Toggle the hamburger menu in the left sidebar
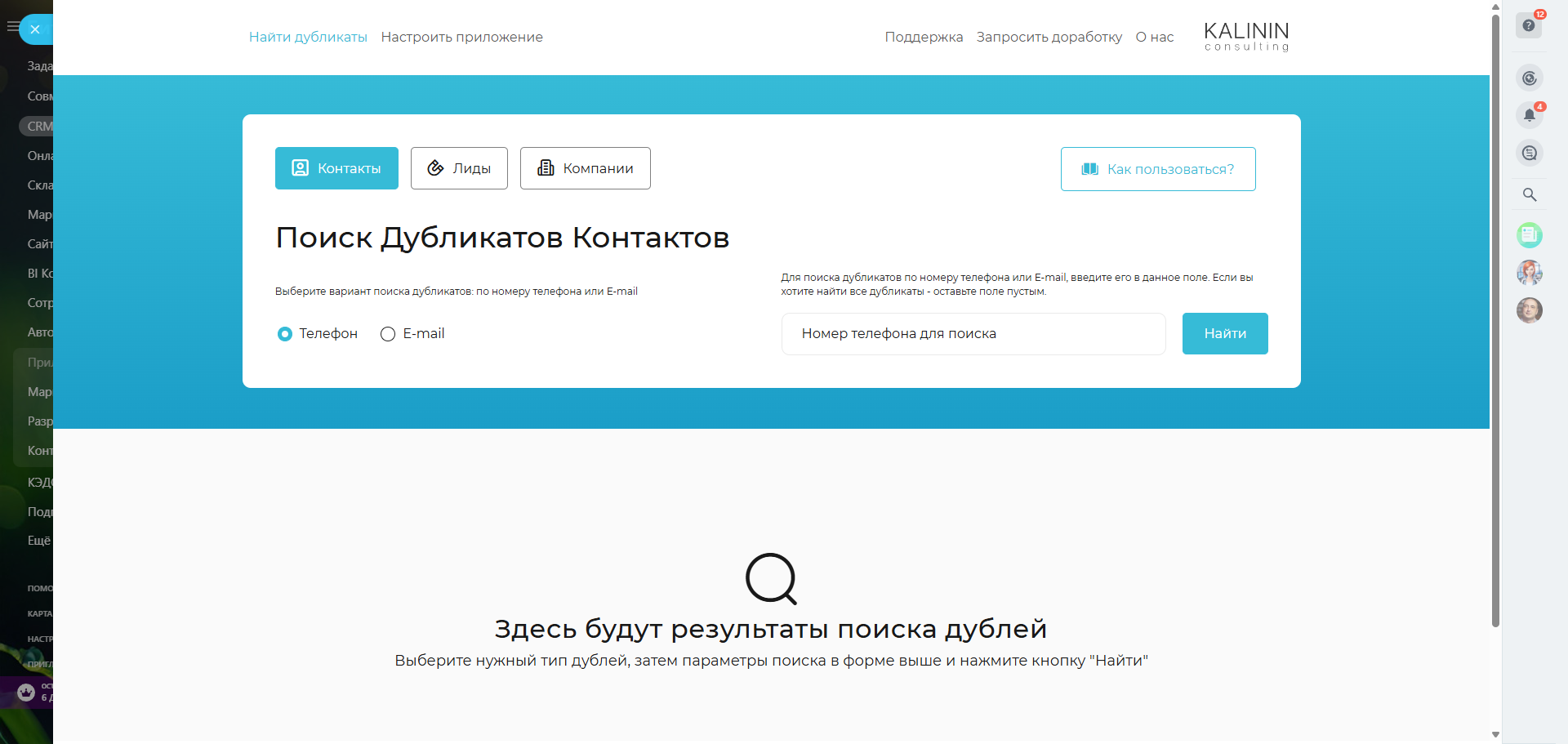 [11, 27]
